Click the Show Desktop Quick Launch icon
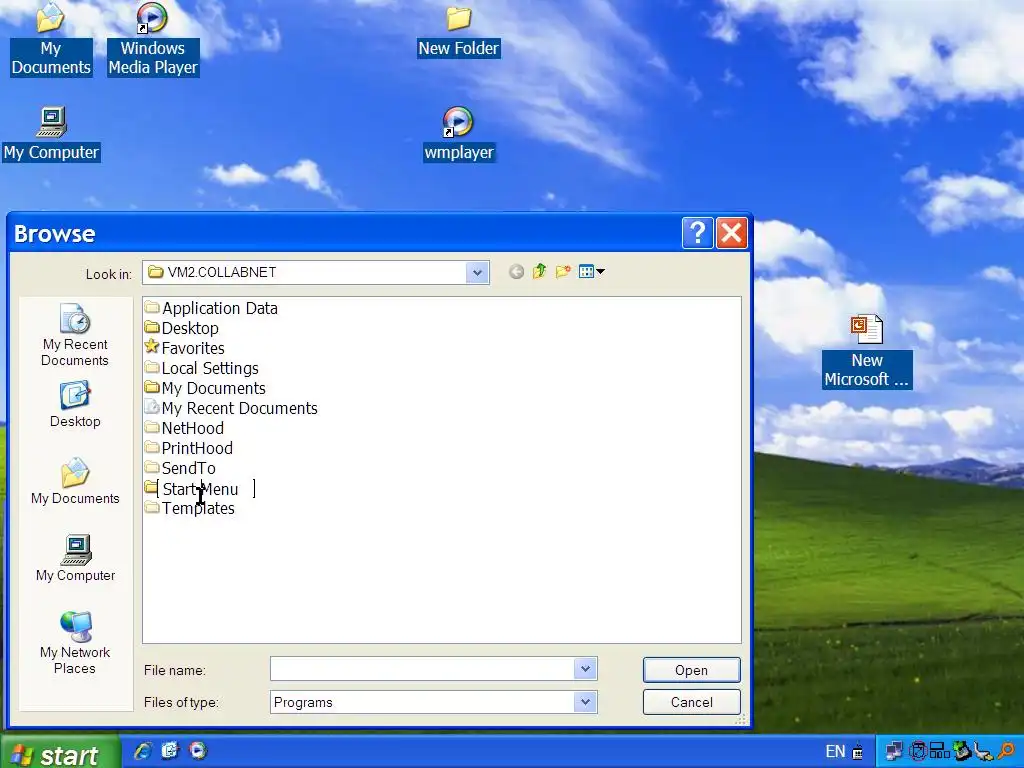Viewport: 1024px width, 768px height. click(170, 751)
